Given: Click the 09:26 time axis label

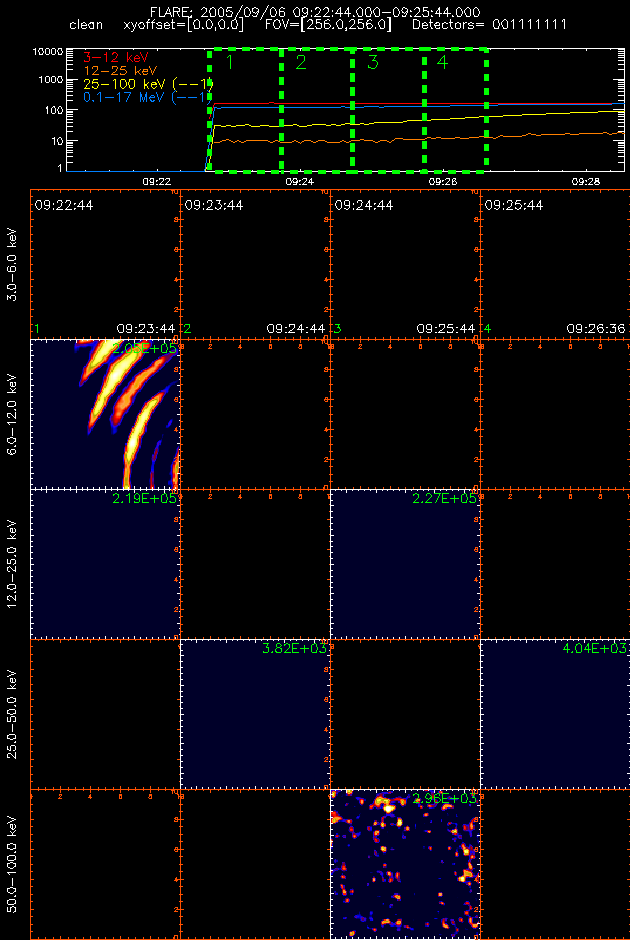Looking at the screenshot, I should click(444, 180).
